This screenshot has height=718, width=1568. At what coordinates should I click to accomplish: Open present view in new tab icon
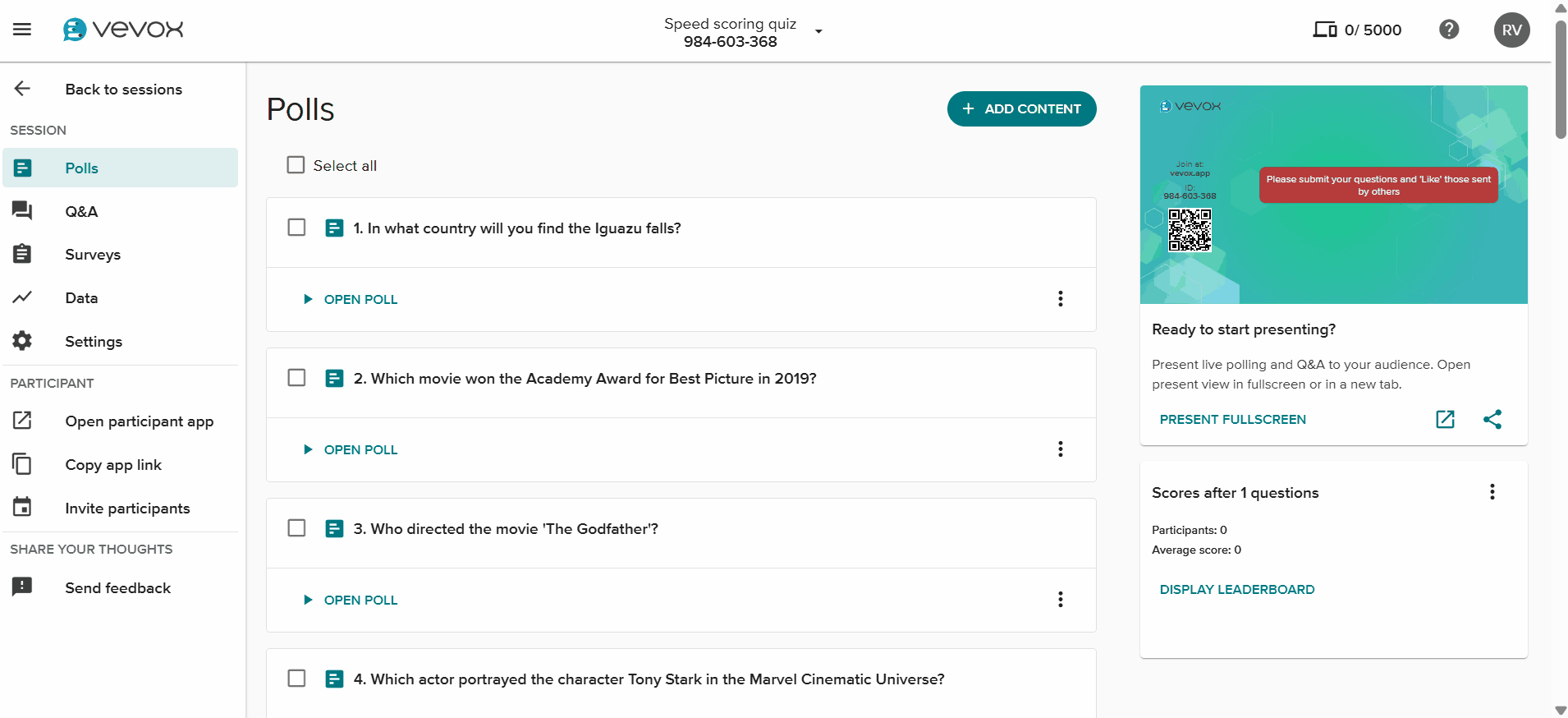pos(1445,419)
